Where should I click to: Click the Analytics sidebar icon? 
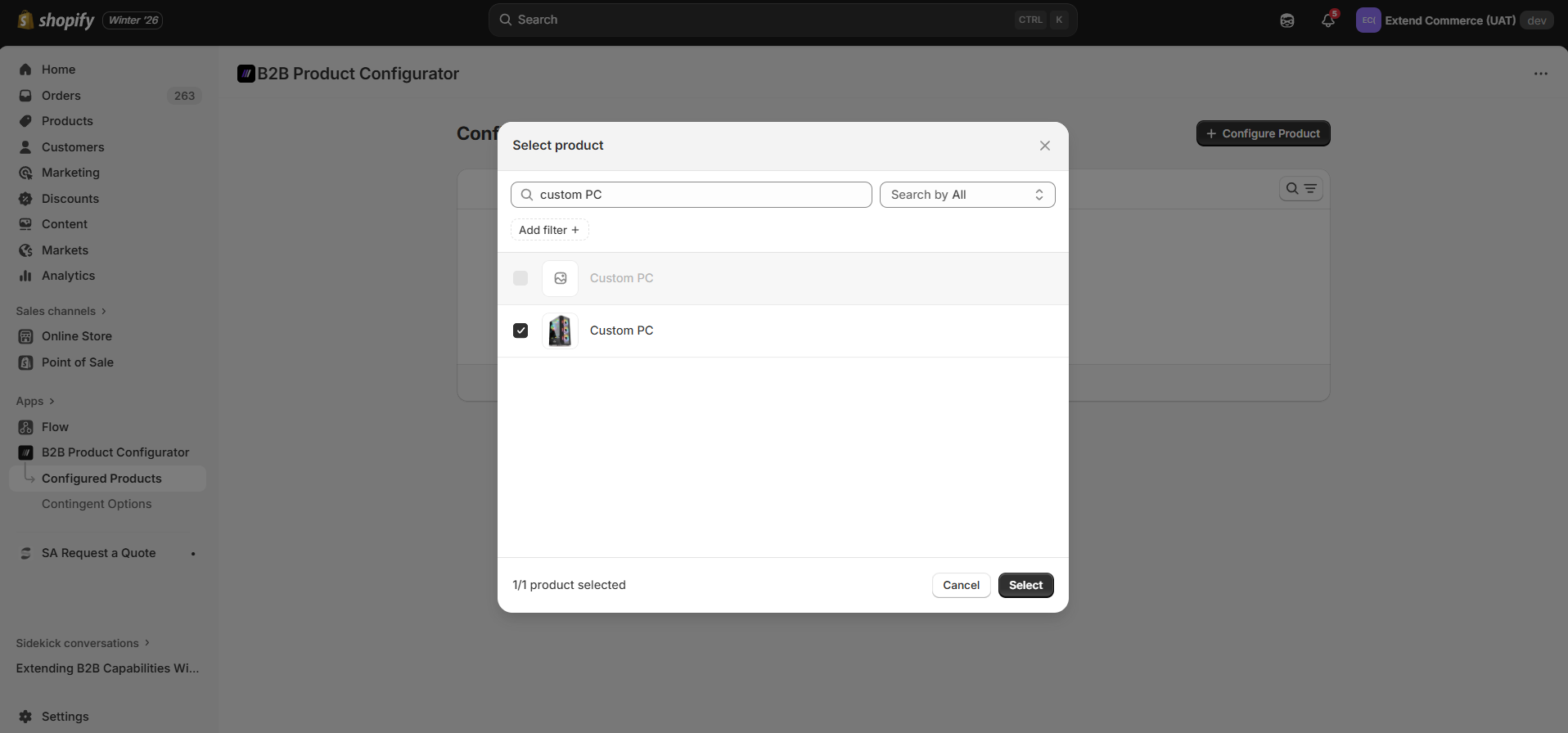[x=25, y=276]
